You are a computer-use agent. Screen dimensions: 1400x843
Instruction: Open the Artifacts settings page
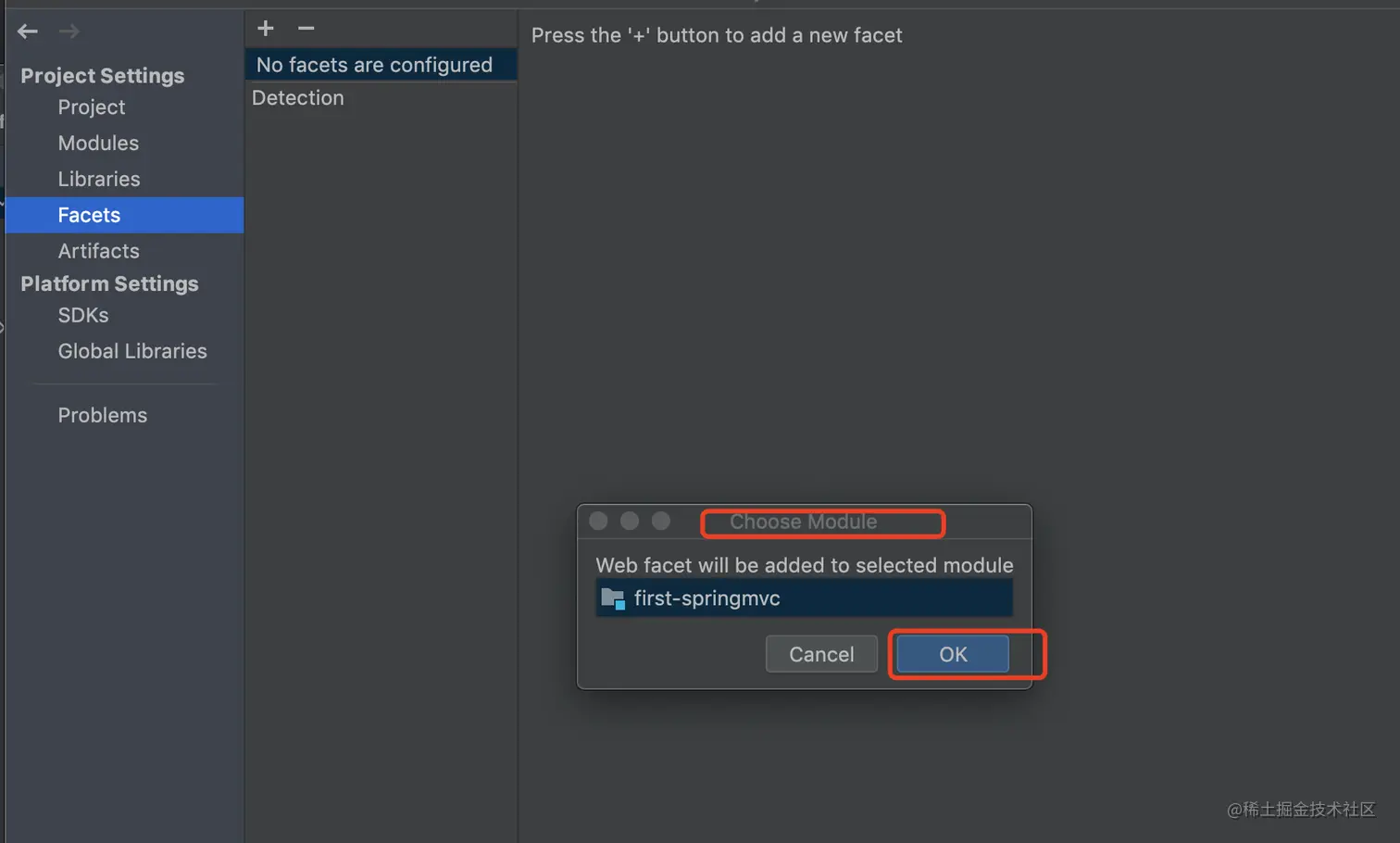(x=99, y=251)
